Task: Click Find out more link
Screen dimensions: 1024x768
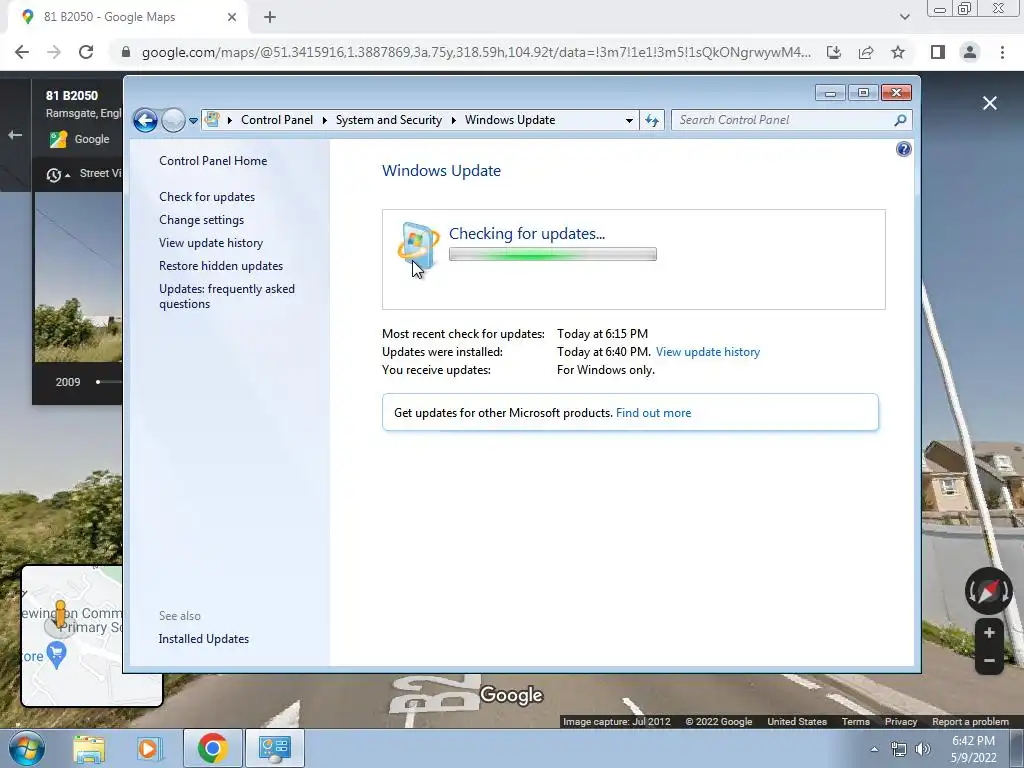Action: tap(653, 413)
